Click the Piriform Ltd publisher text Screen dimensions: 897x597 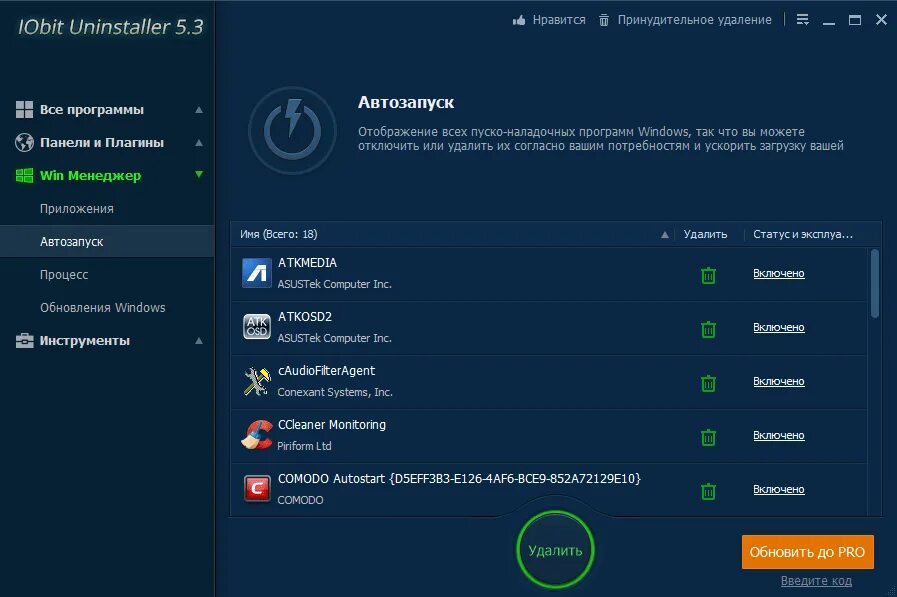(x=304, y=446)
